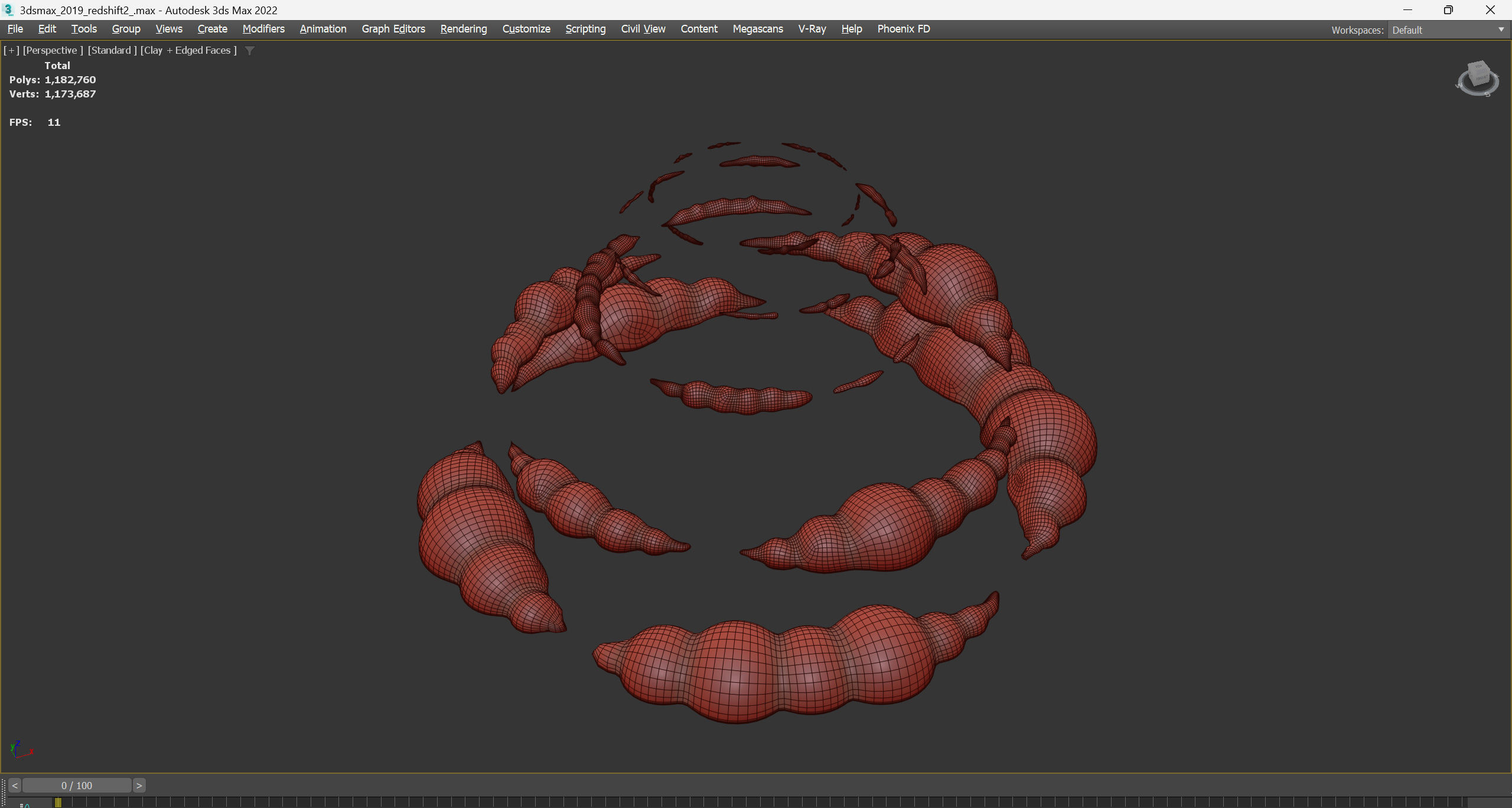
Task: Open the Scripting menu
Action: [x=585, y=29]
